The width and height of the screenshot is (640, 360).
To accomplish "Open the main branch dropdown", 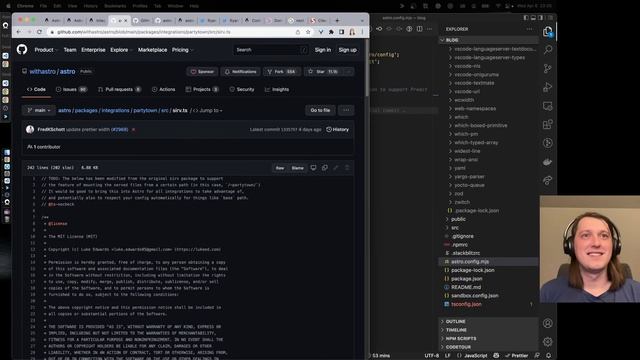I will pyautogui.click(x=39, y=110).
